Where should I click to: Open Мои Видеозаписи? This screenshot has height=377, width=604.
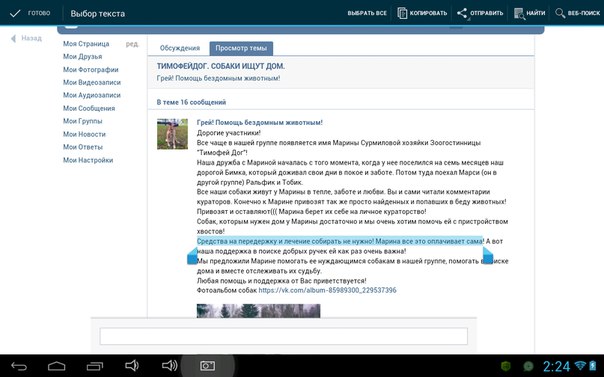tap(92, 82)
